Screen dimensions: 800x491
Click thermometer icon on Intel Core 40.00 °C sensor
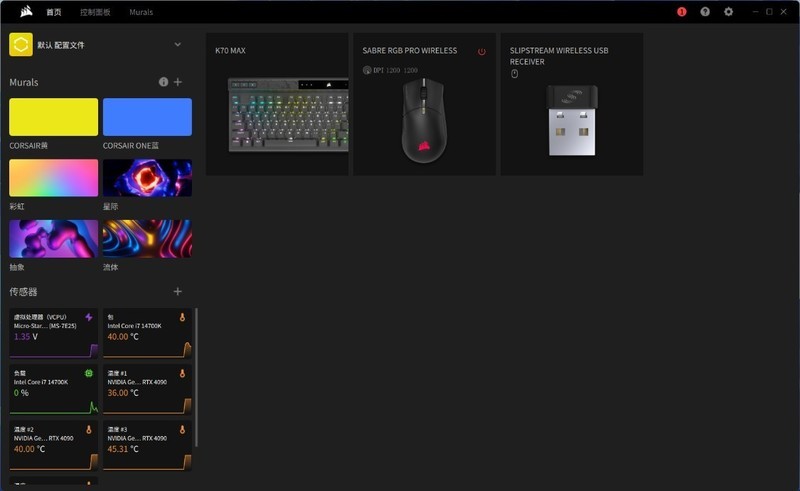[182, 317]
